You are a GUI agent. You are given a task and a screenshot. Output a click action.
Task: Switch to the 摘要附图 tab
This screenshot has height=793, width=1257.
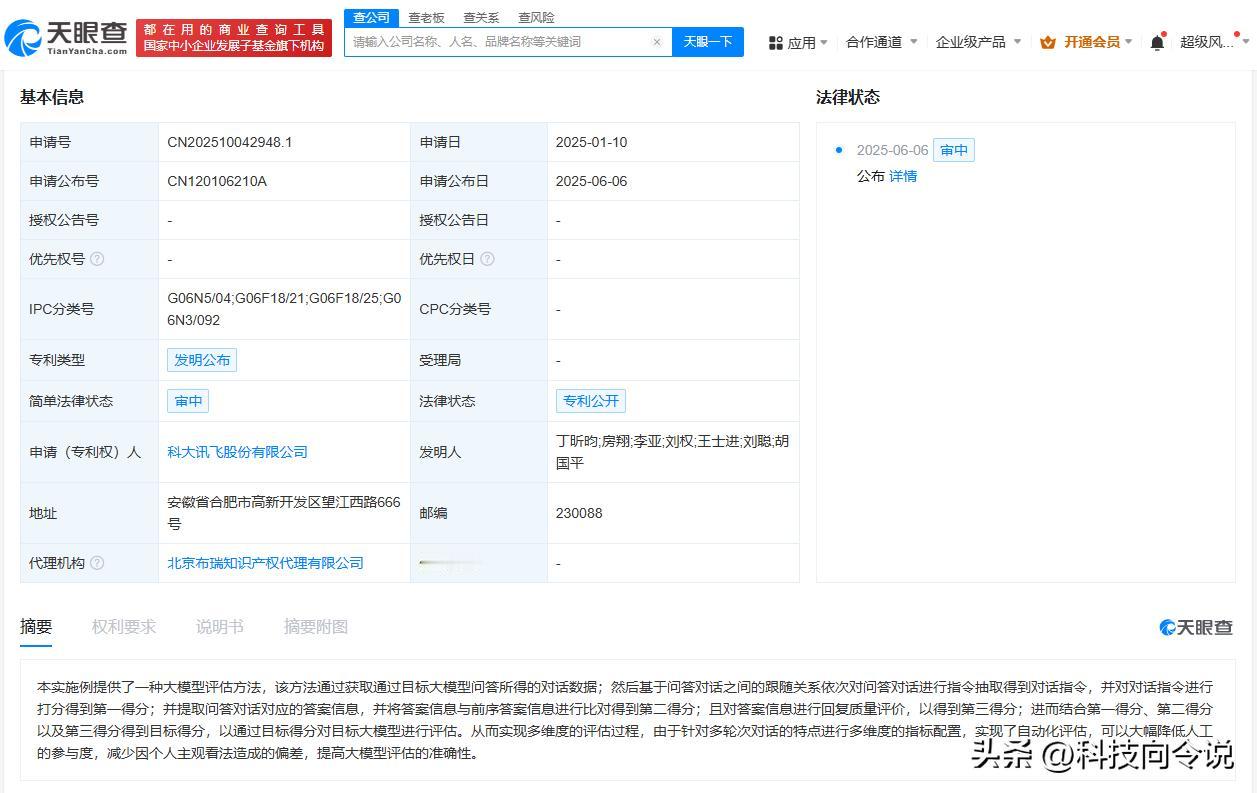(316, 627)
